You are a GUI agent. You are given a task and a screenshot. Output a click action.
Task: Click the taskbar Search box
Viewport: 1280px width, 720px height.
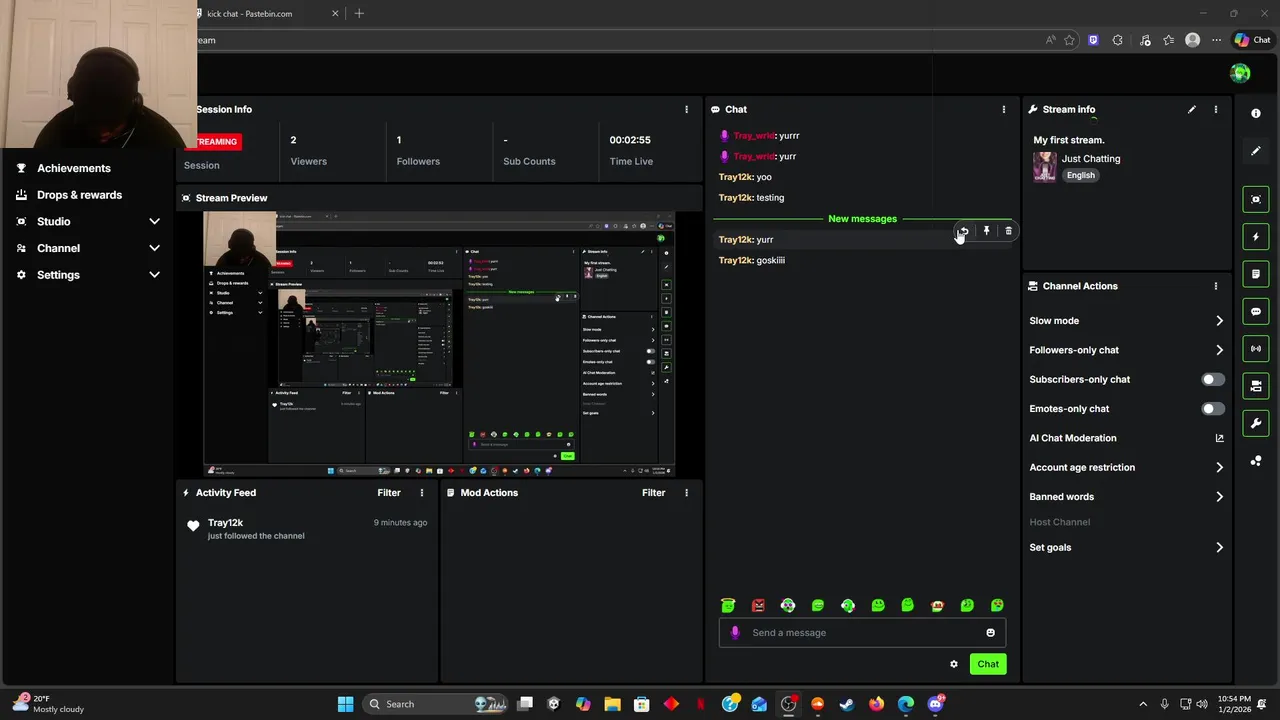coord(436,704)
